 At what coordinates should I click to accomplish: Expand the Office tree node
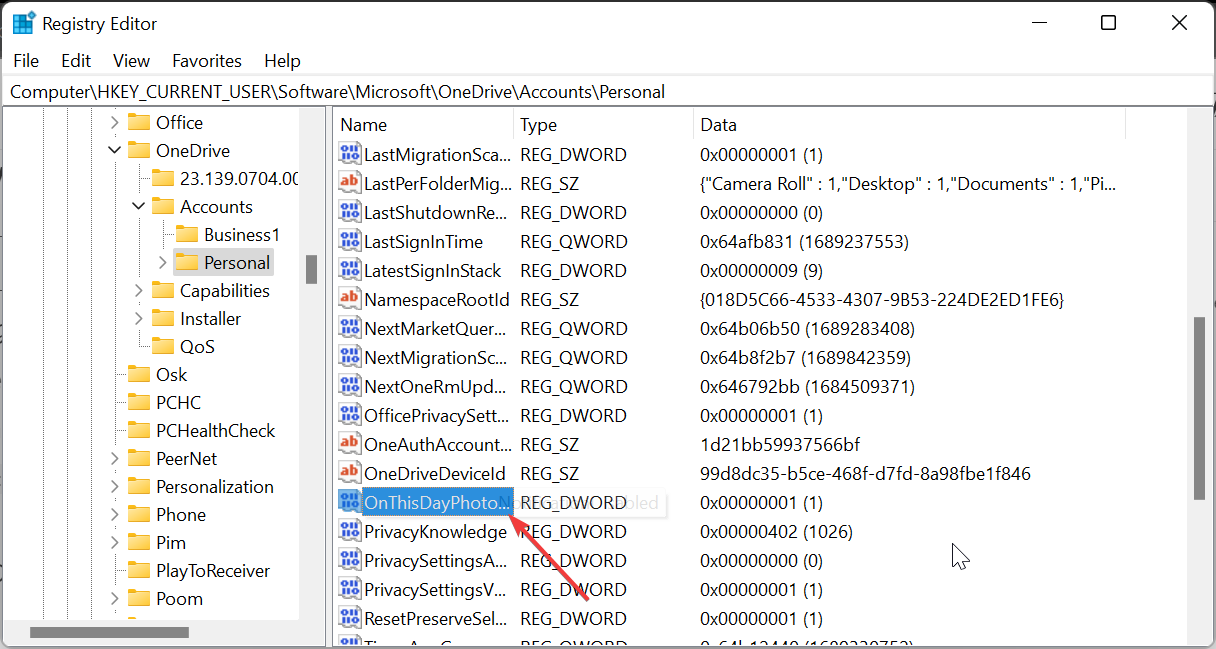114,123
